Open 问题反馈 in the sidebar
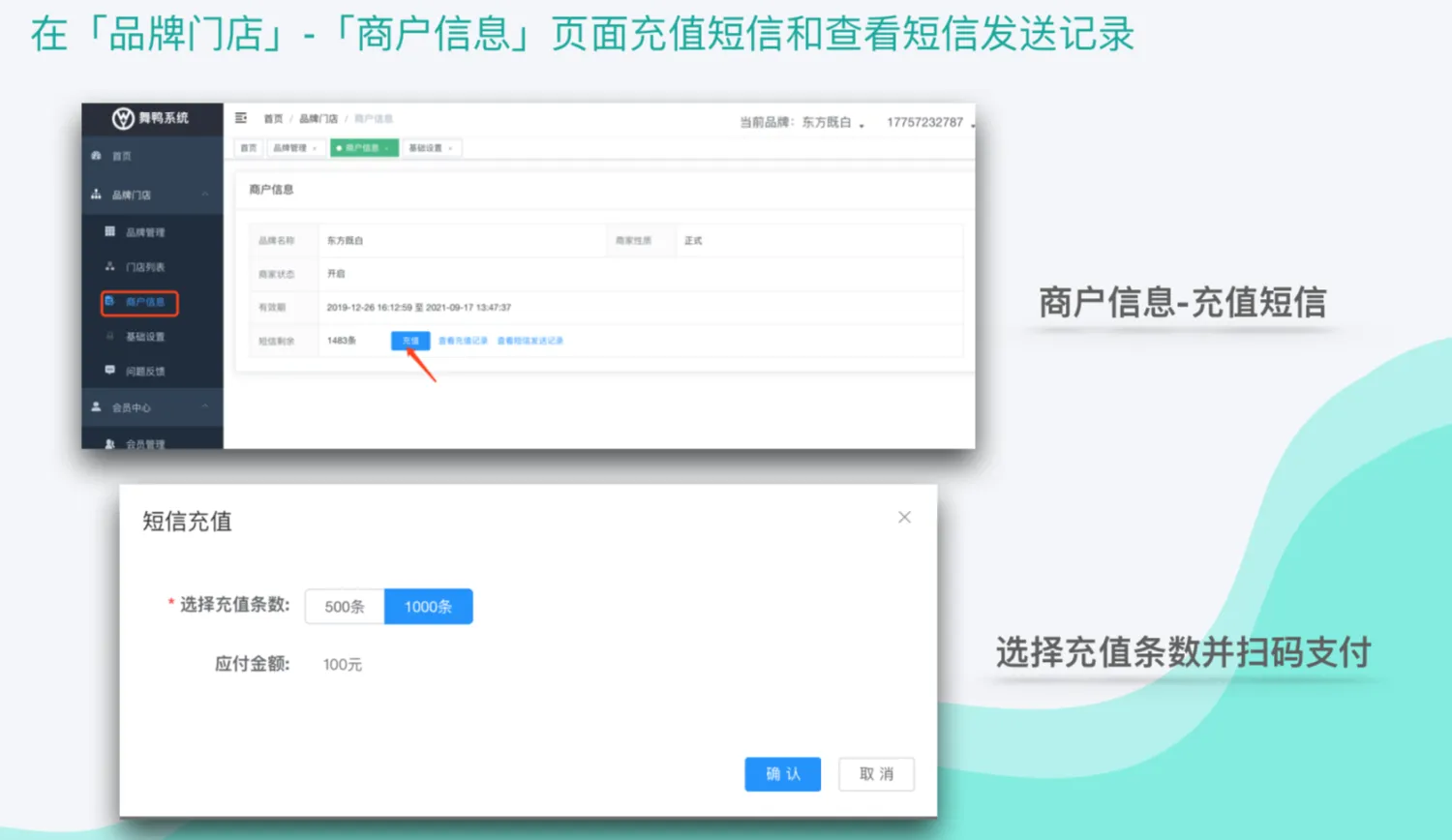1452x840 pixels. click(144, 372)
